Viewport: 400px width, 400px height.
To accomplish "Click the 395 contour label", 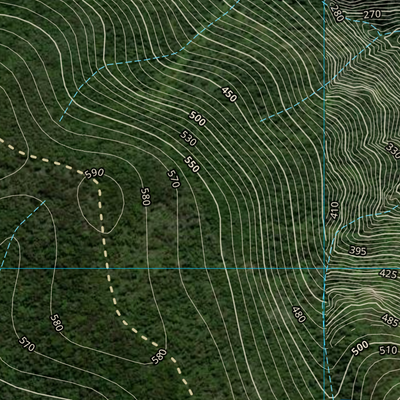I will pos(358,251).
